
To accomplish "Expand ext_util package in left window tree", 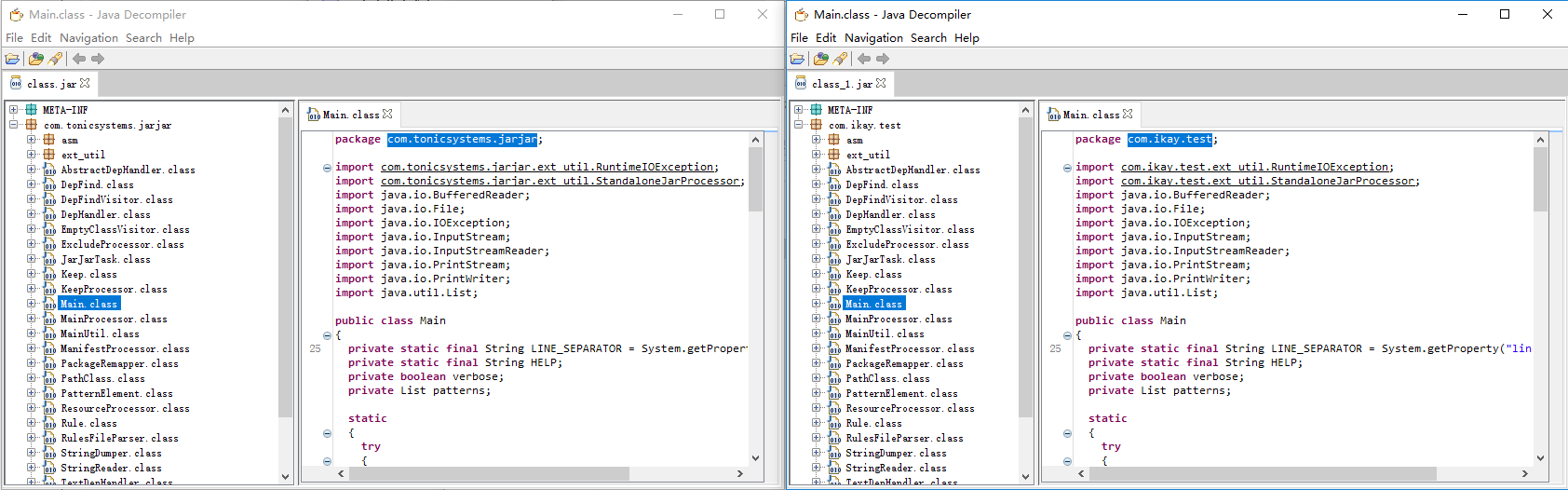I will point(32,155).
